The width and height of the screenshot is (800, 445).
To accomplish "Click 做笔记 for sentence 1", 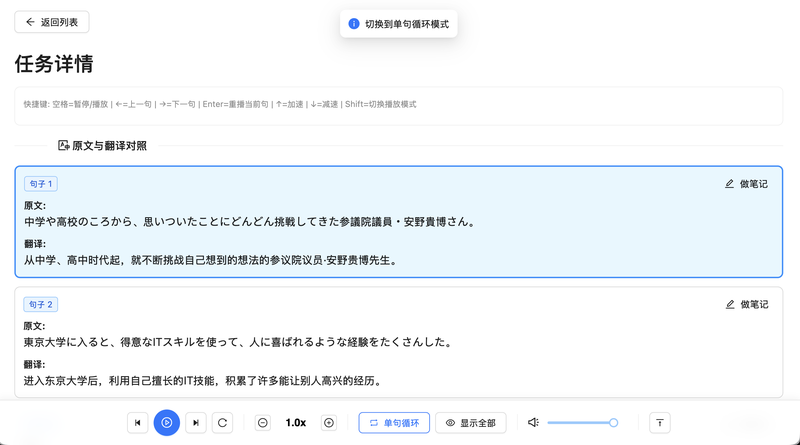I will 746,184.
